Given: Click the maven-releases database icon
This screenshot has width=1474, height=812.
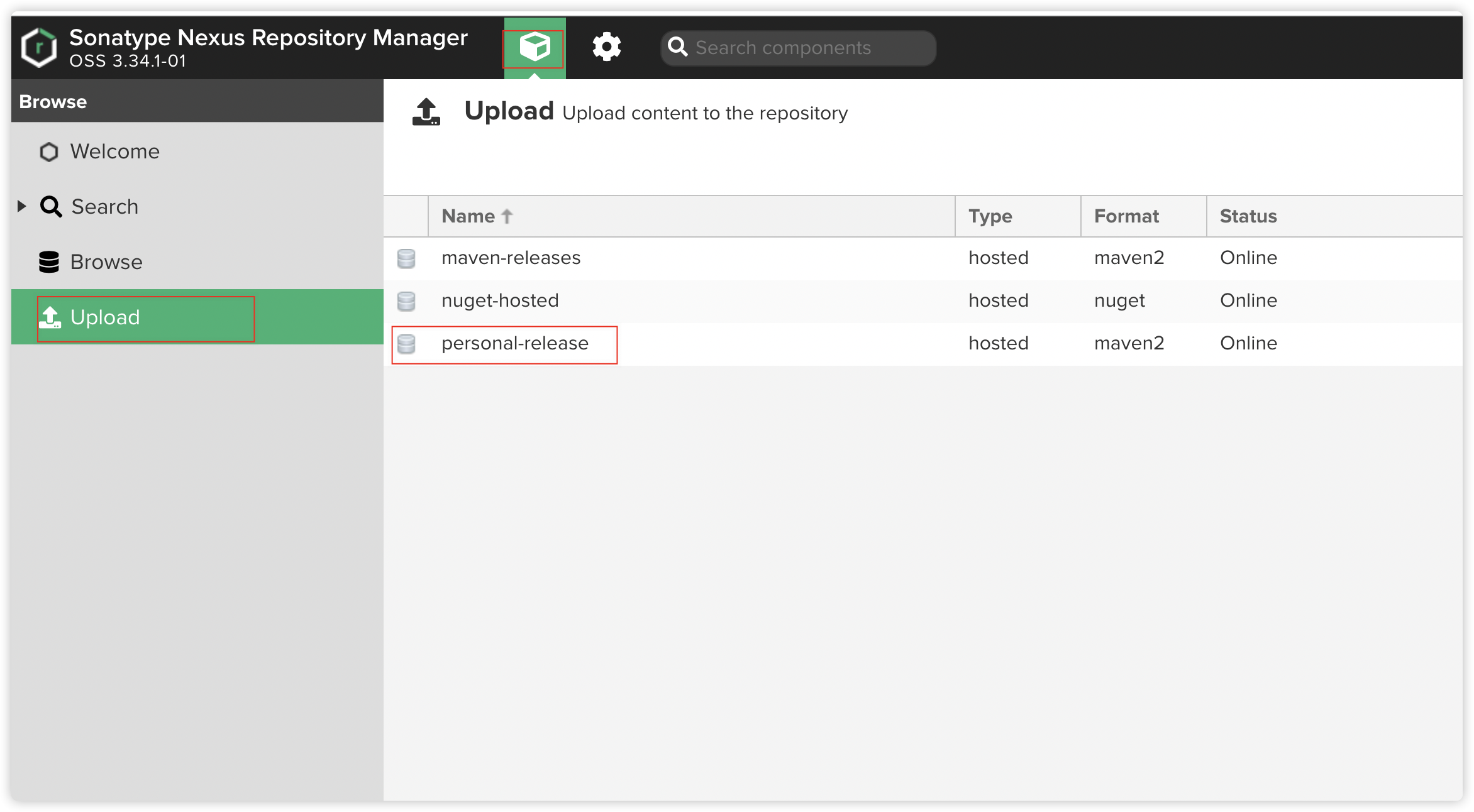Looking at the screenshot, I should 406,258.
